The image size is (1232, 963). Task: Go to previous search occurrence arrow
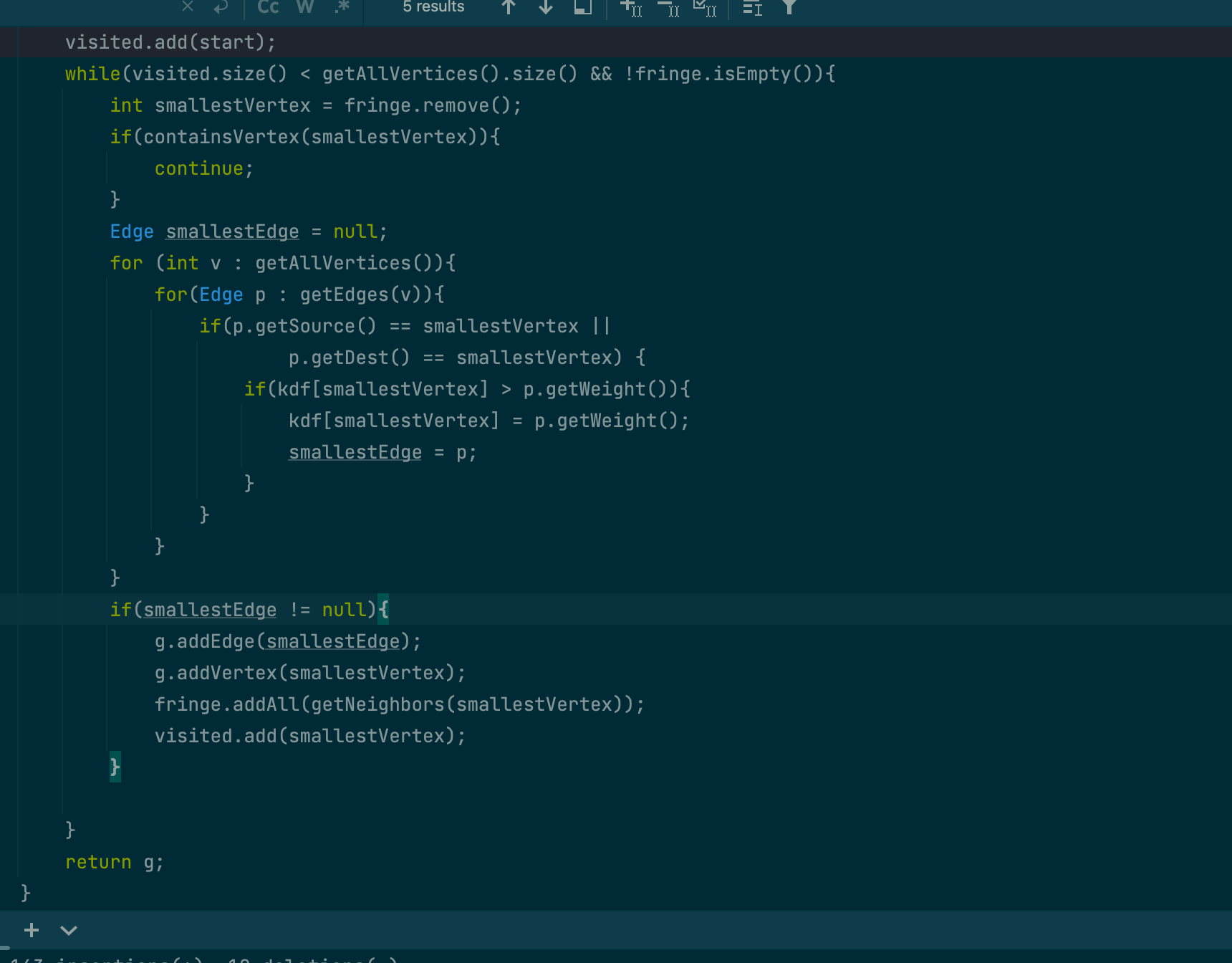point(509,7)
